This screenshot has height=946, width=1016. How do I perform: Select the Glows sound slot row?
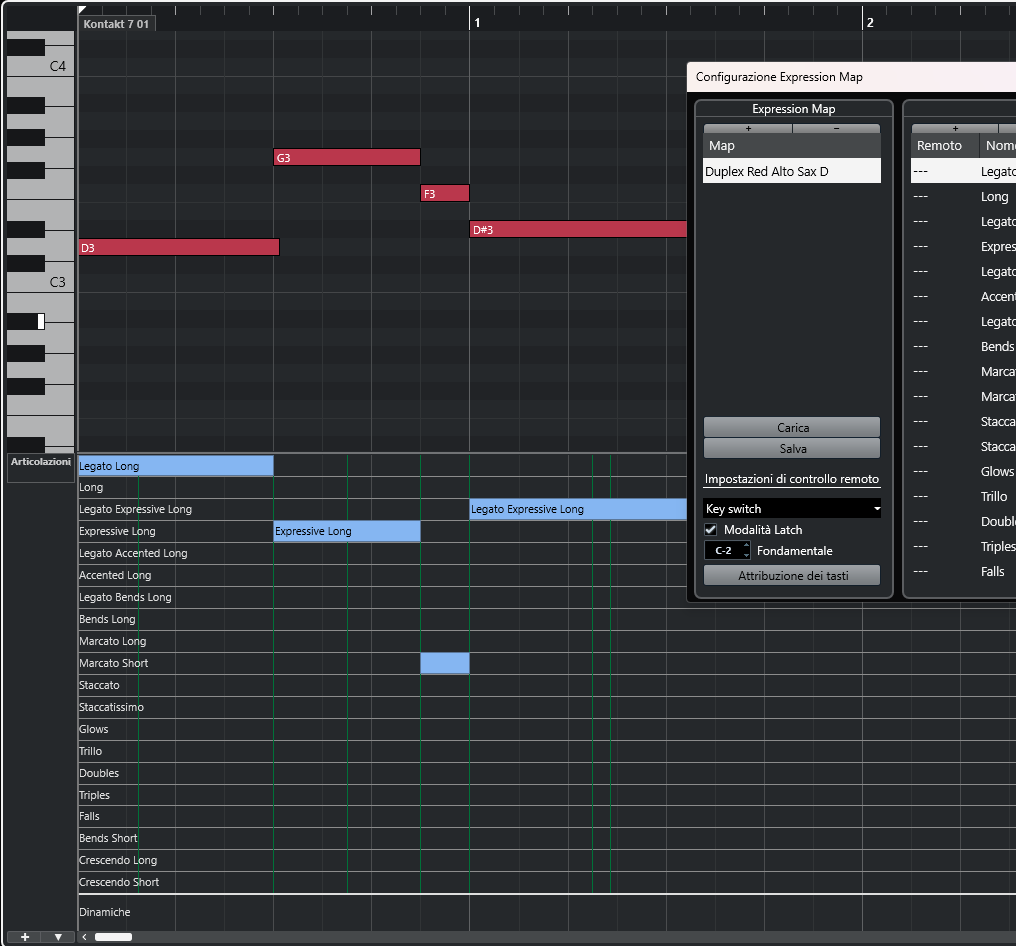tap(964, 472)
